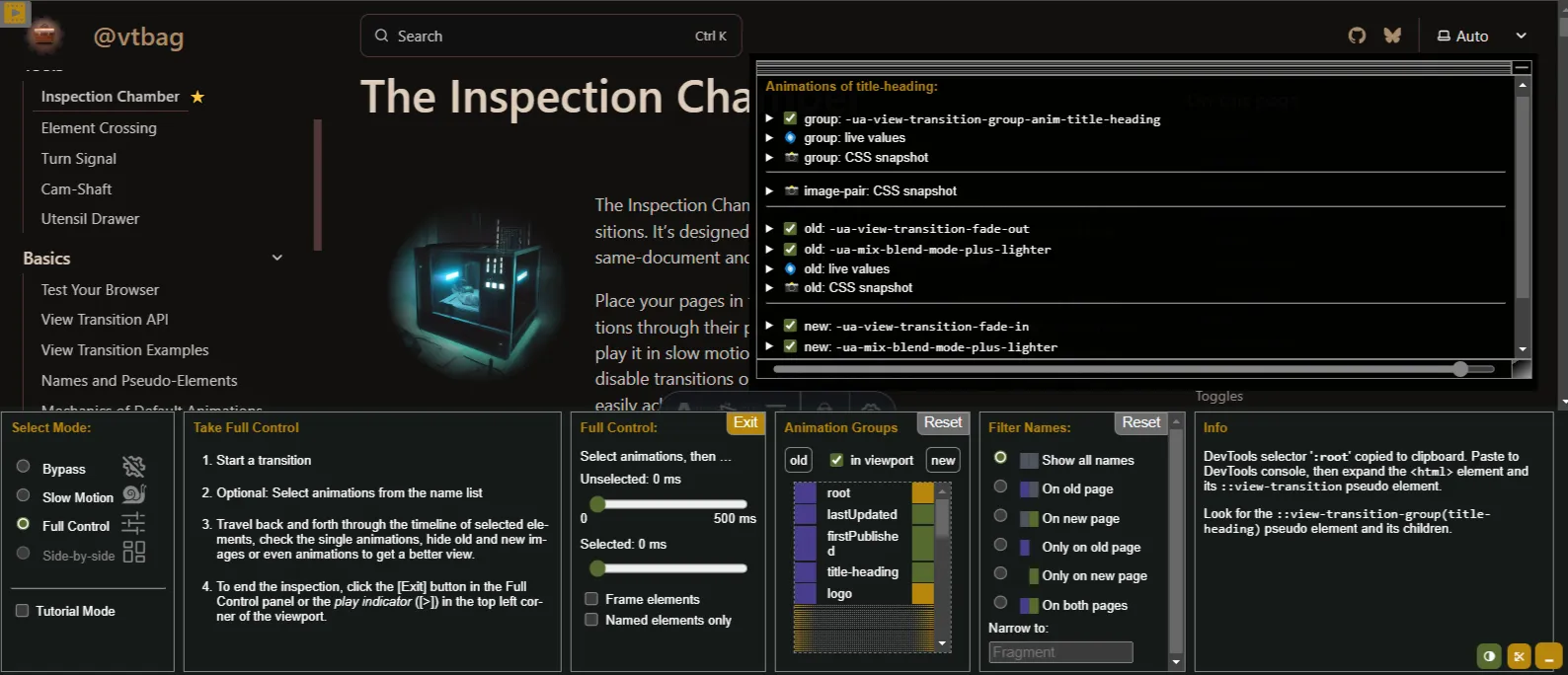Viewport: 1568px width, 675px height.
Task: Click the blue live-values icon of old
Action: (790, 268)
